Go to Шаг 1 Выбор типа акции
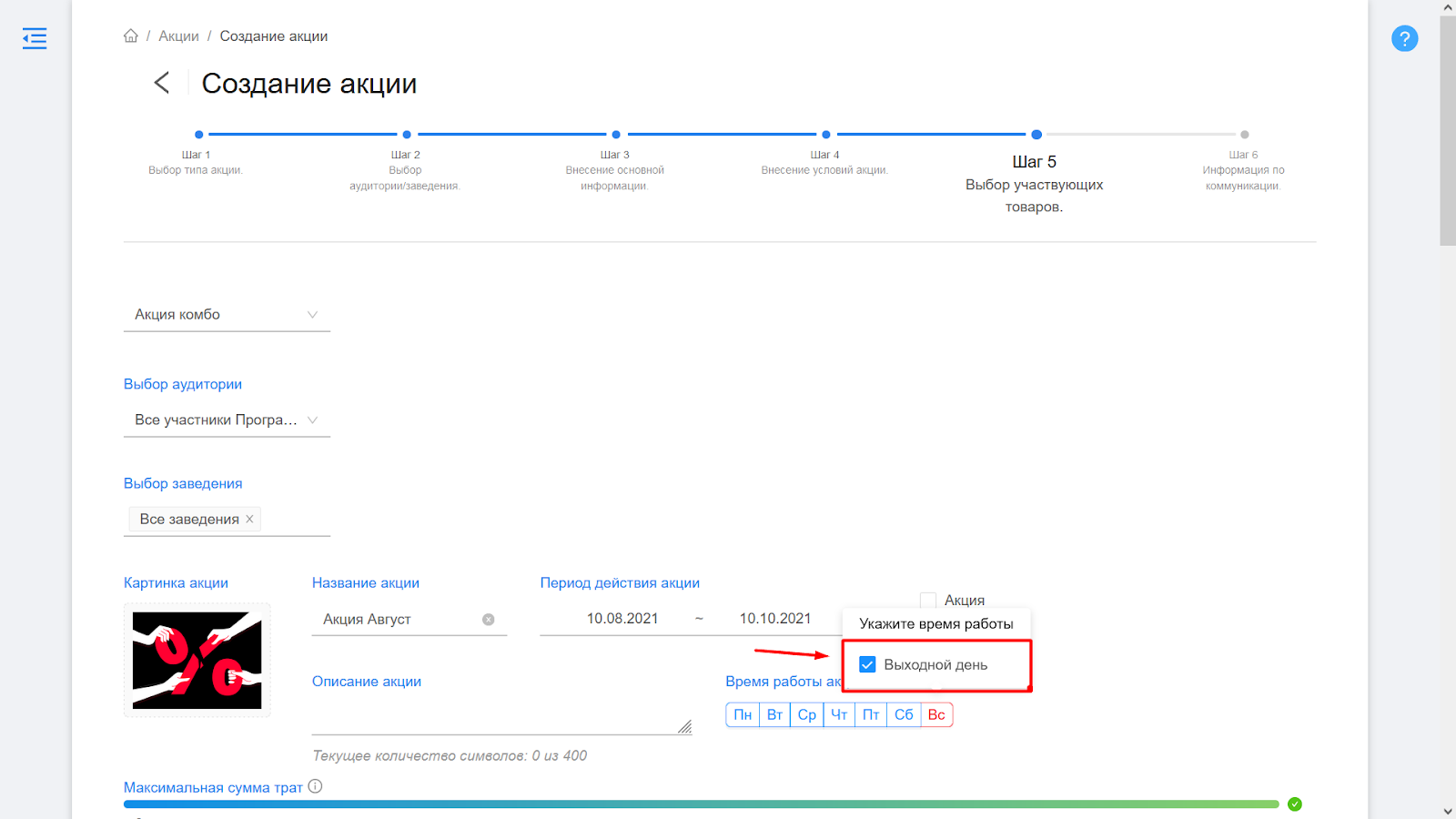This screenshot has height=819, width=1456. [x=197, y=155]
